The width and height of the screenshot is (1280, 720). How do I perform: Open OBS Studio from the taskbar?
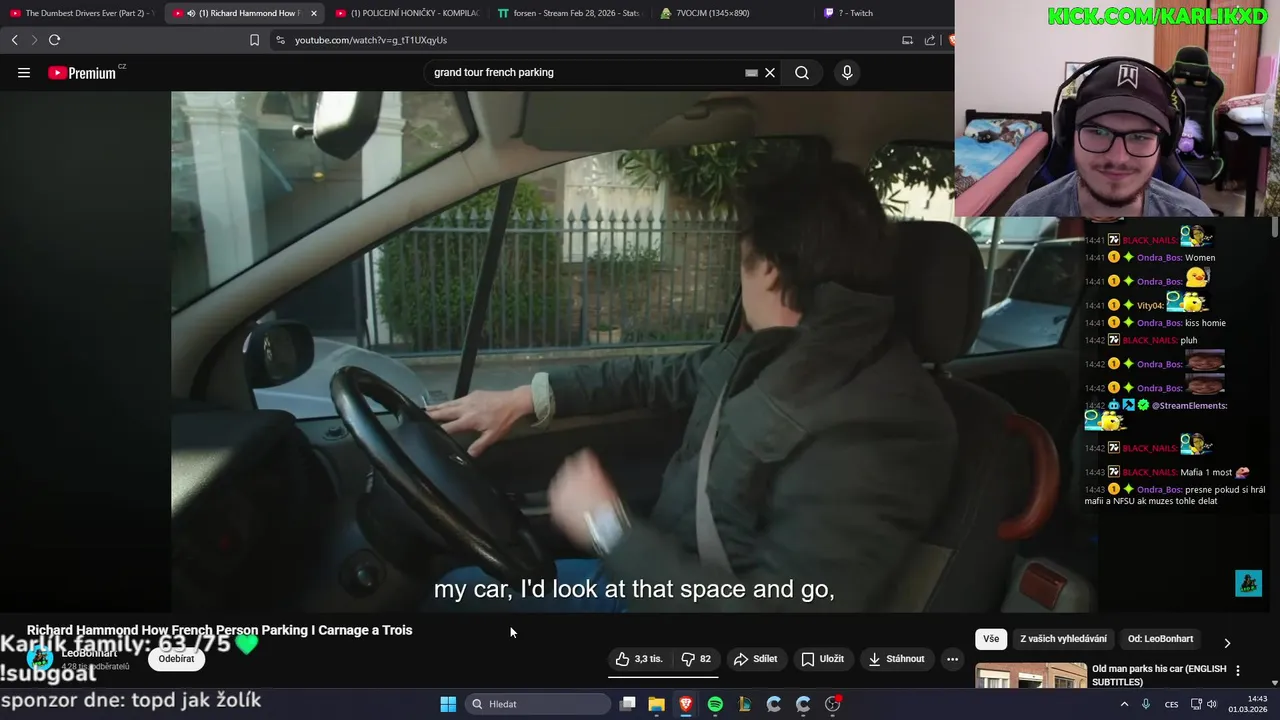[x=832, y=704]
